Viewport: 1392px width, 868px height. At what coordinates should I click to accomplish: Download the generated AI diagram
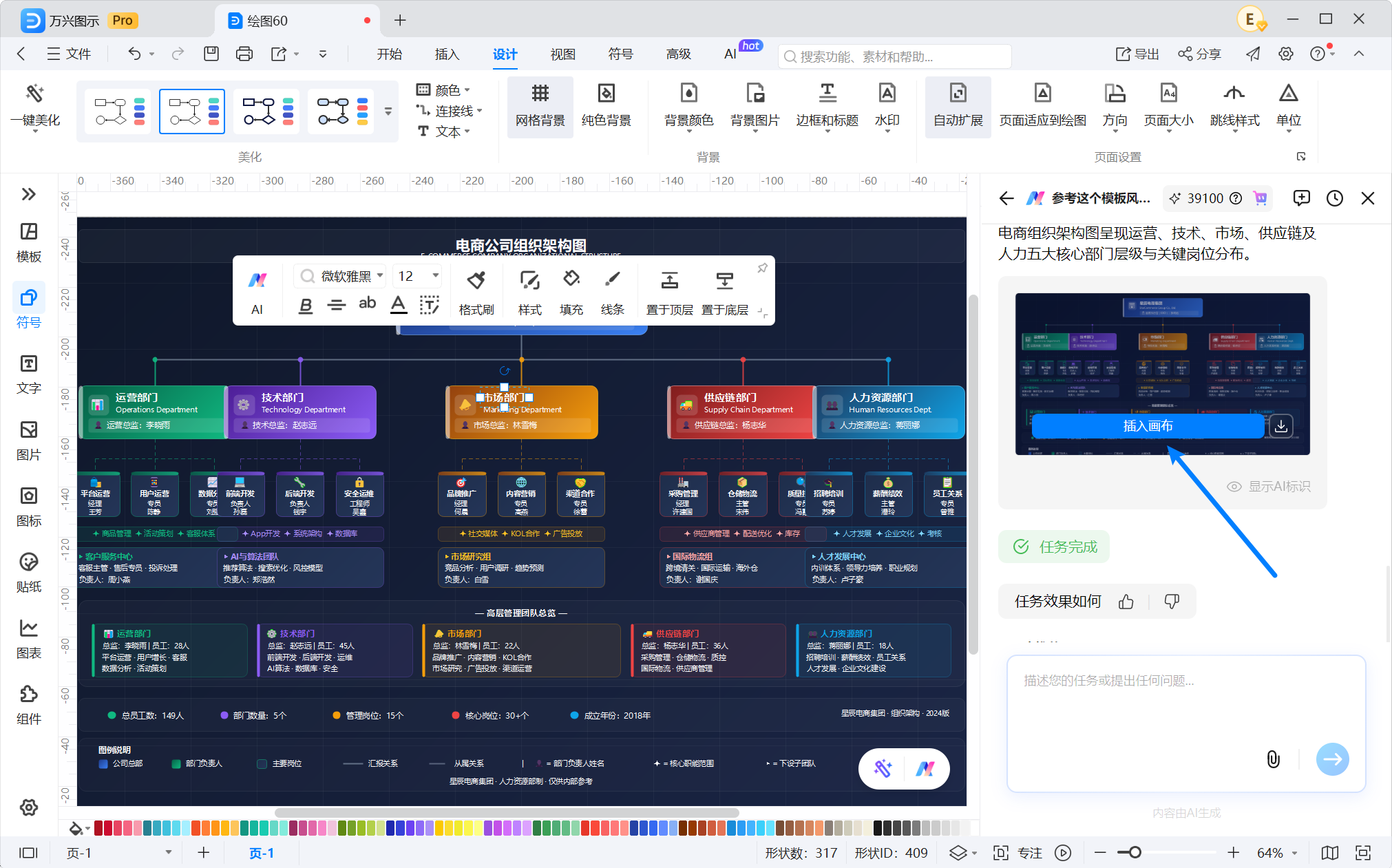pyautogui.click(x=1280, y=426)
